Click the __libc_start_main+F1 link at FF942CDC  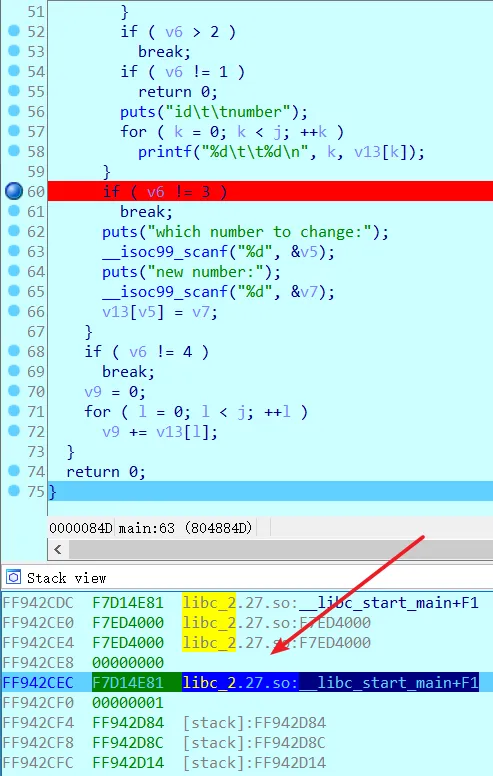[x=398, y=602]
